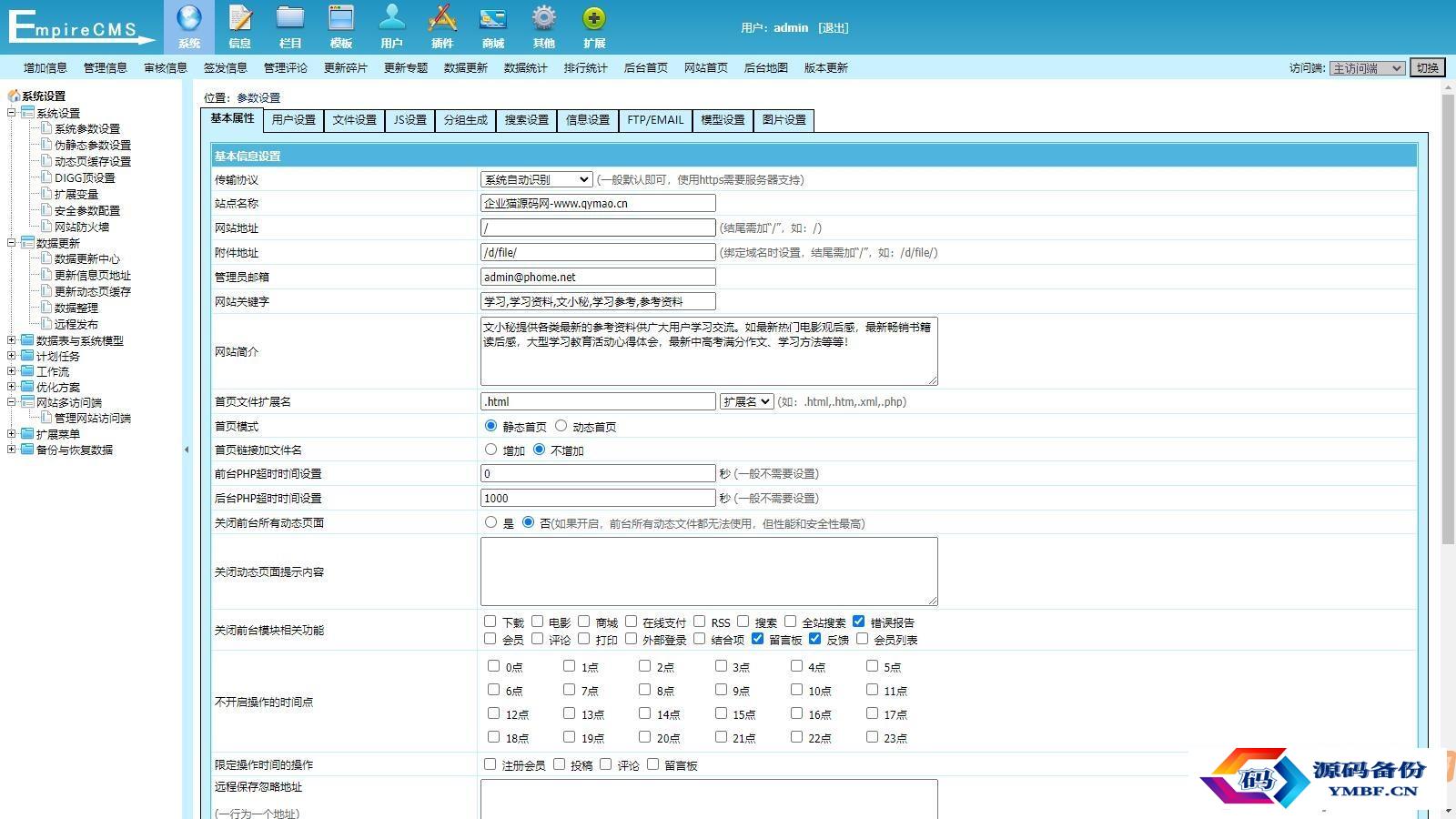Open the 系统 globe icon in top toolbar
The width and height of the screenshot is (1456, 819).
click(189, 19)
